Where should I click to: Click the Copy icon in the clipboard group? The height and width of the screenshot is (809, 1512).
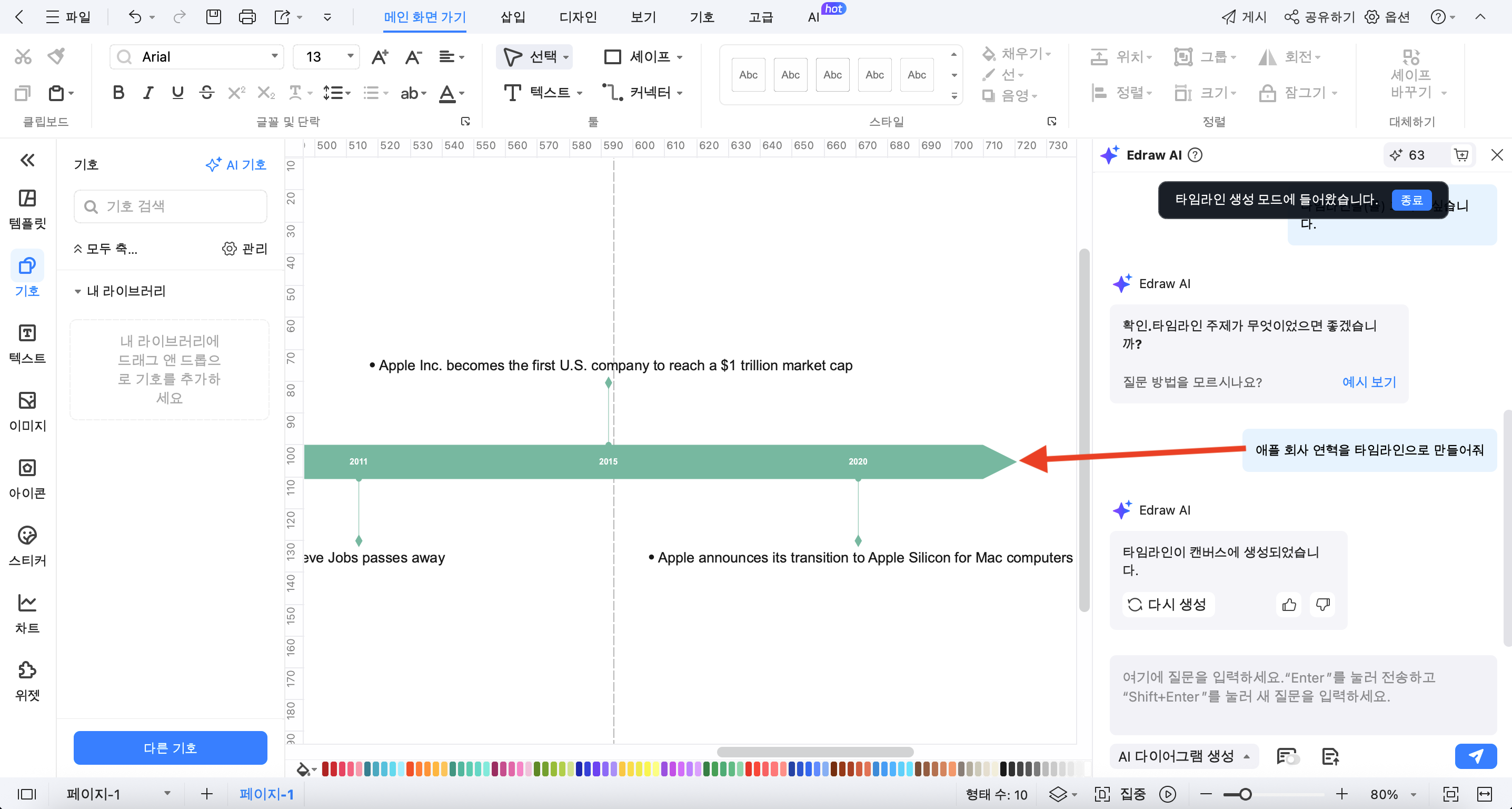click(22, 93)
